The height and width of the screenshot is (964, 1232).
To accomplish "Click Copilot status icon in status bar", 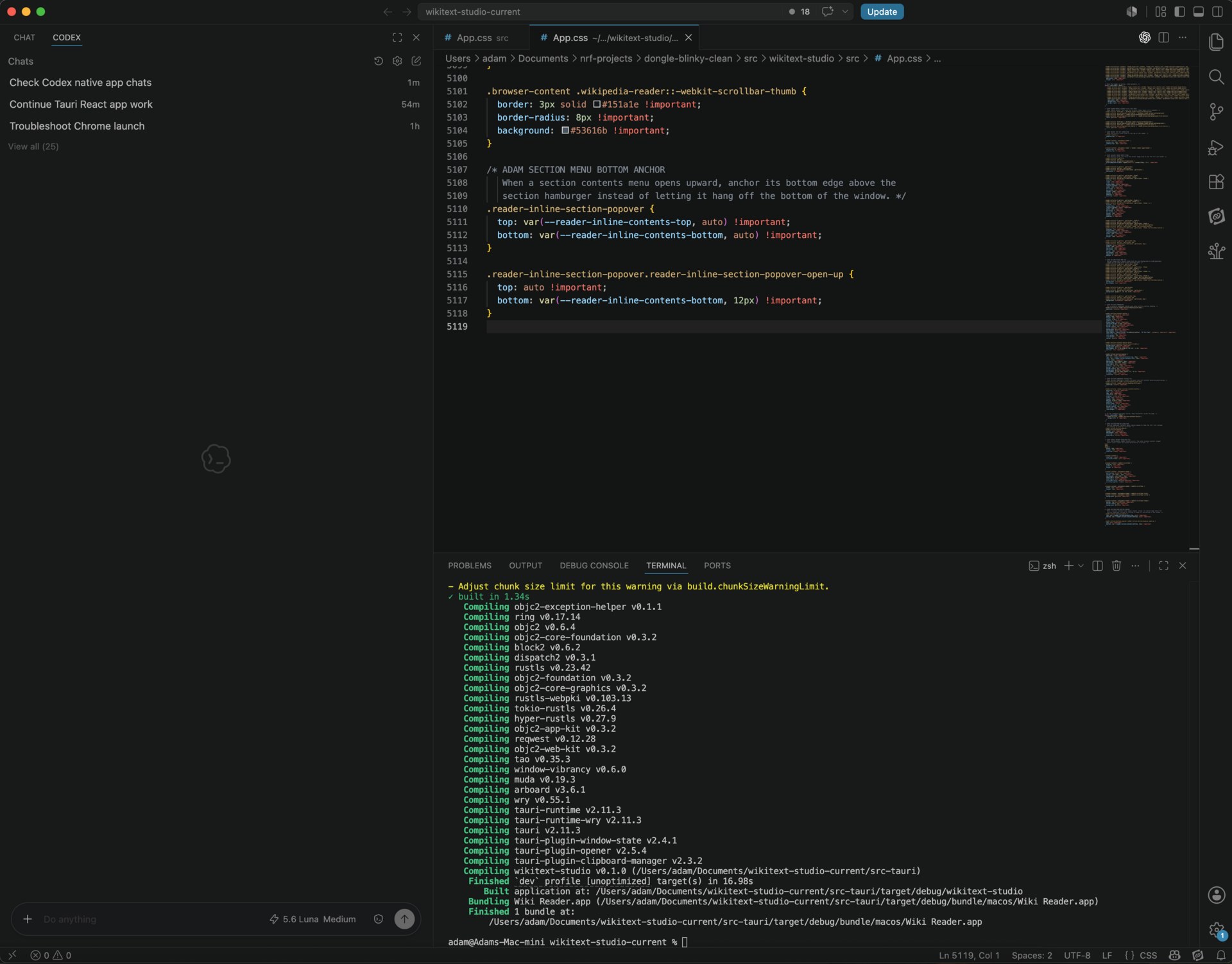I will 1174,955.
